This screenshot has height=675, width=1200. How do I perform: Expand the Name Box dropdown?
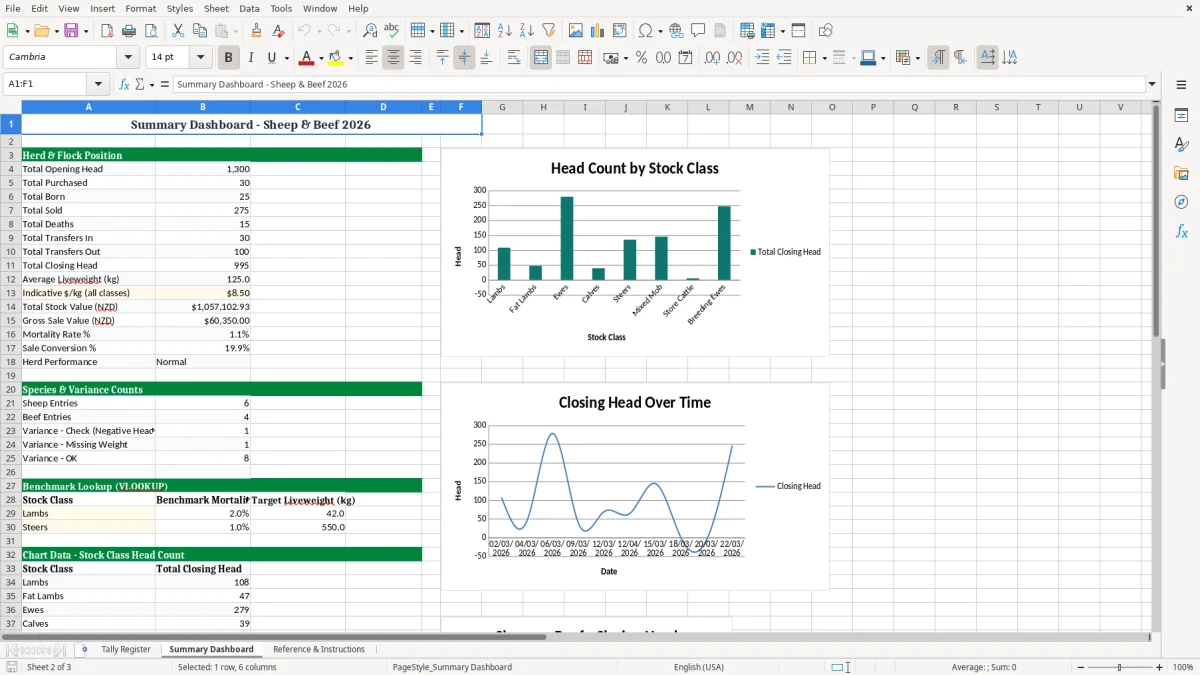pos(98,84)
